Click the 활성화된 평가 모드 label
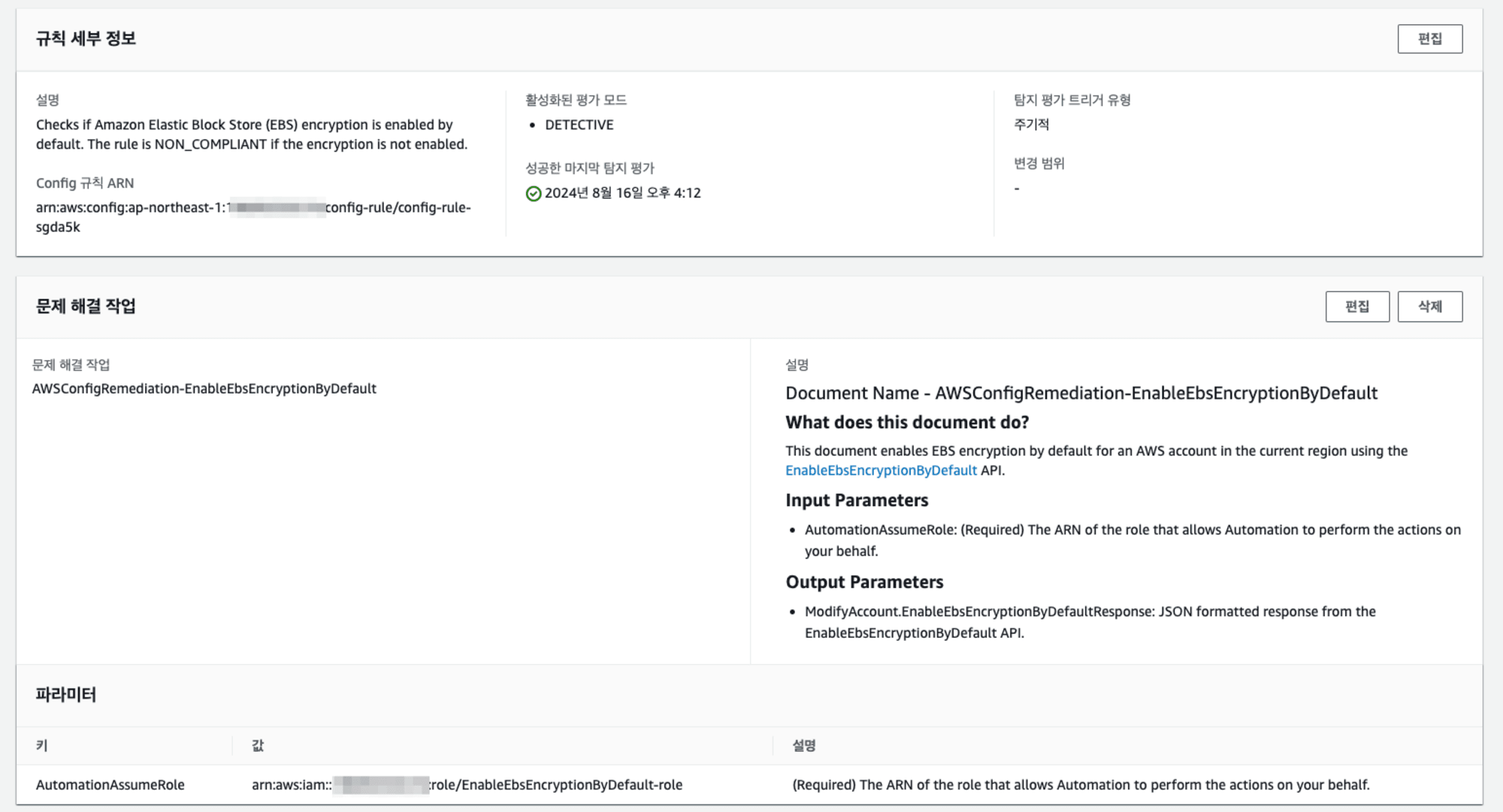 point(576,100)
